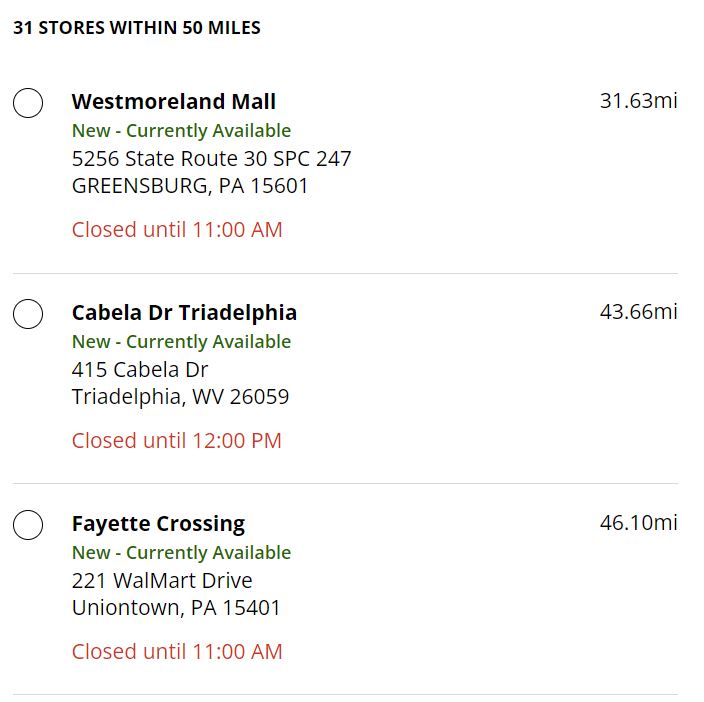
Task: Click the Fayette Crossing store name
Action: click(x=158, y=524)
